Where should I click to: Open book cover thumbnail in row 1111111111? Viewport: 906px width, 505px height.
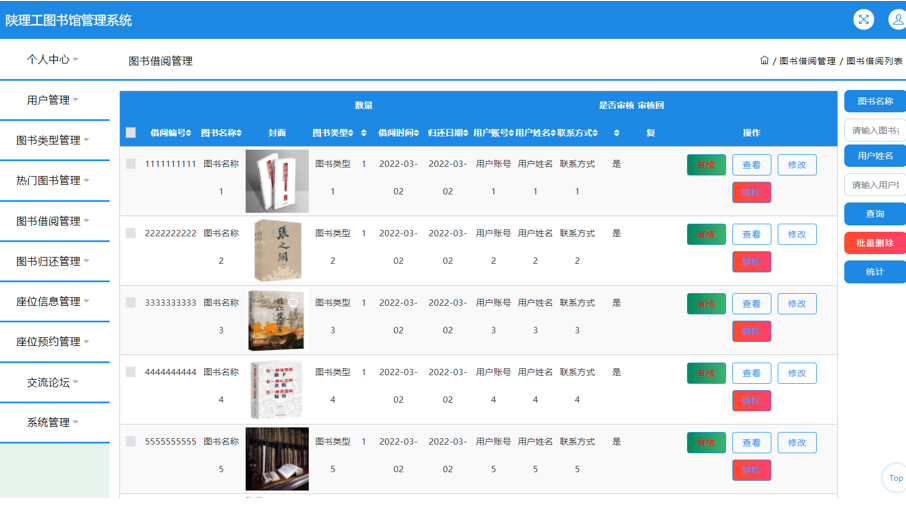[277, 181]
